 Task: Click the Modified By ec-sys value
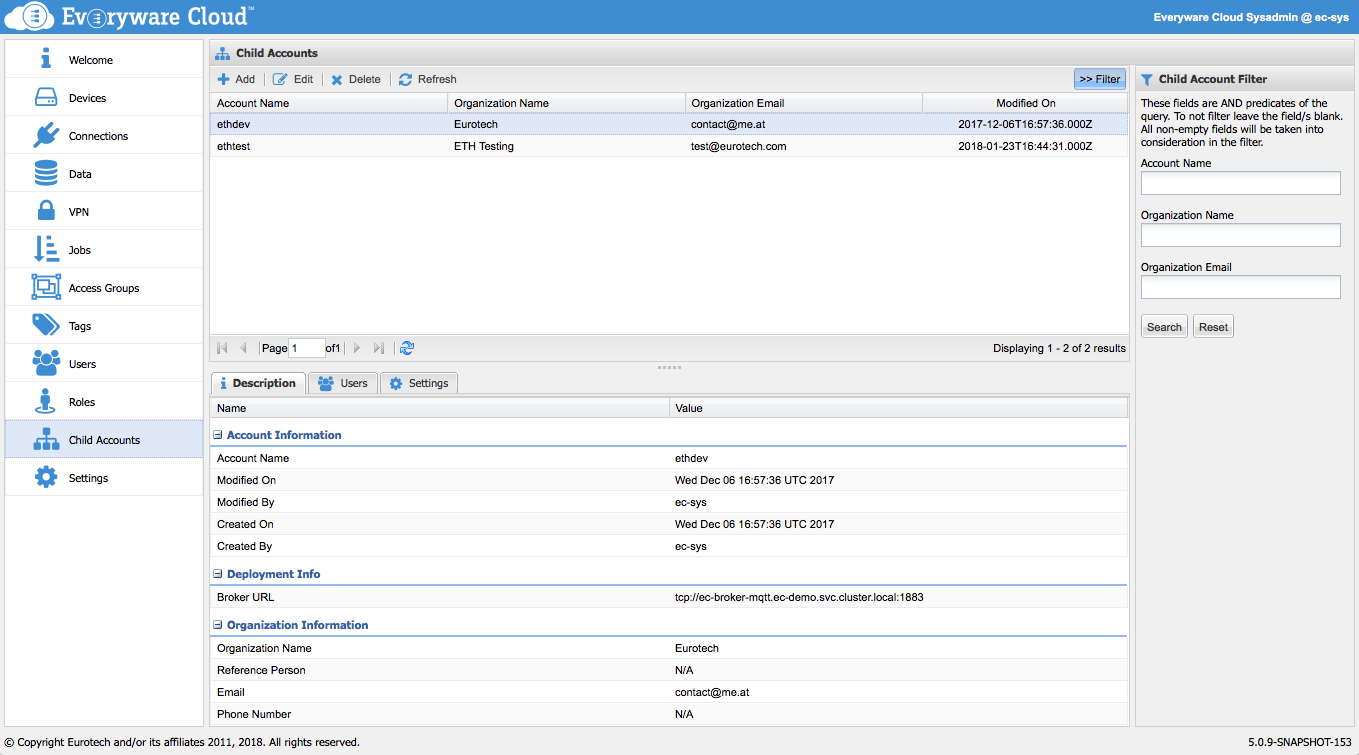(691, 502)
